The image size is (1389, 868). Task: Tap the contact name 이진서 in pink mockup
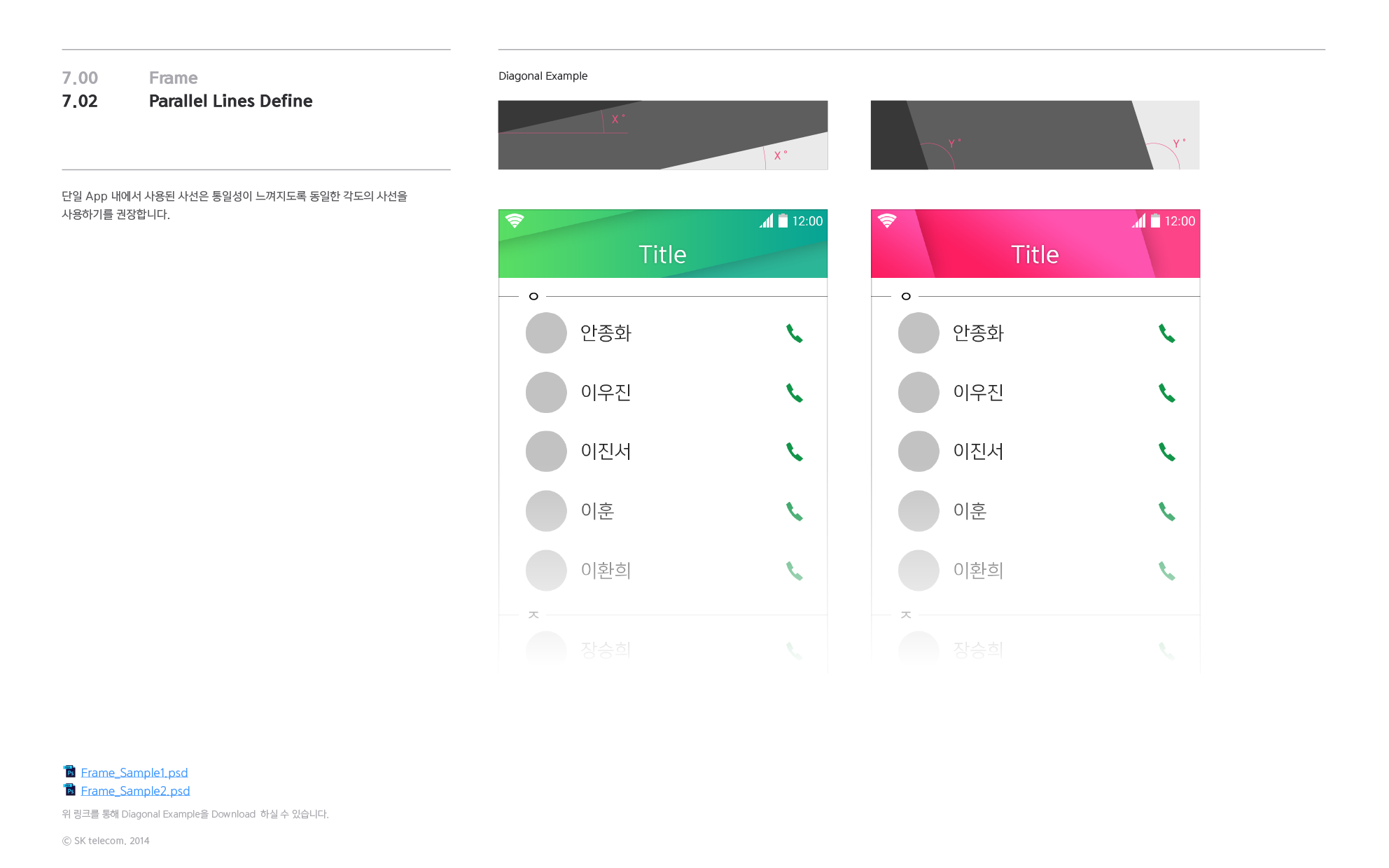pos(978,451)
